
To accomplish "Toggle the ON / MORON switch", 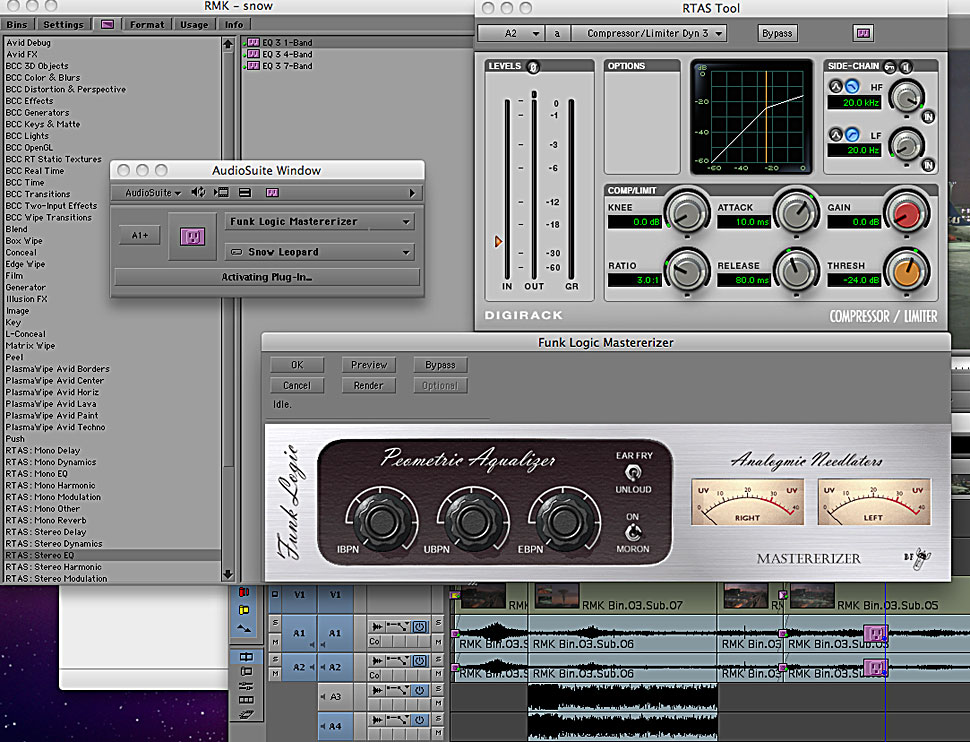I will (x=632, y=532).
